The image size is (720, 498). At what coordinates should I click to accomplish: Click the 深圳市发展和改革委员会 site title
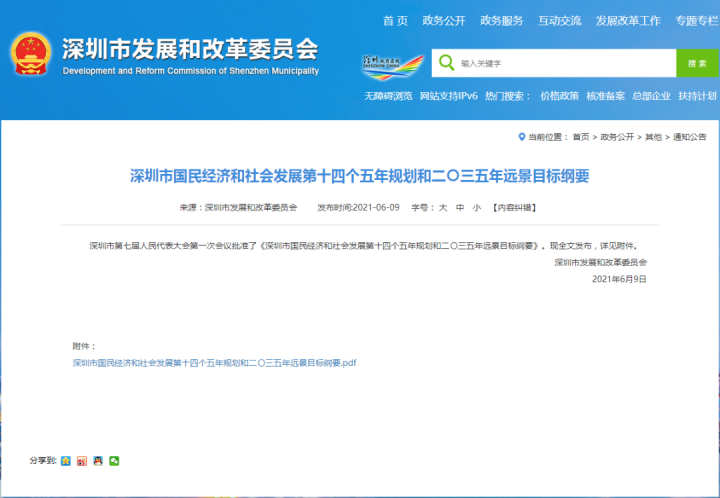click(190, 49)
